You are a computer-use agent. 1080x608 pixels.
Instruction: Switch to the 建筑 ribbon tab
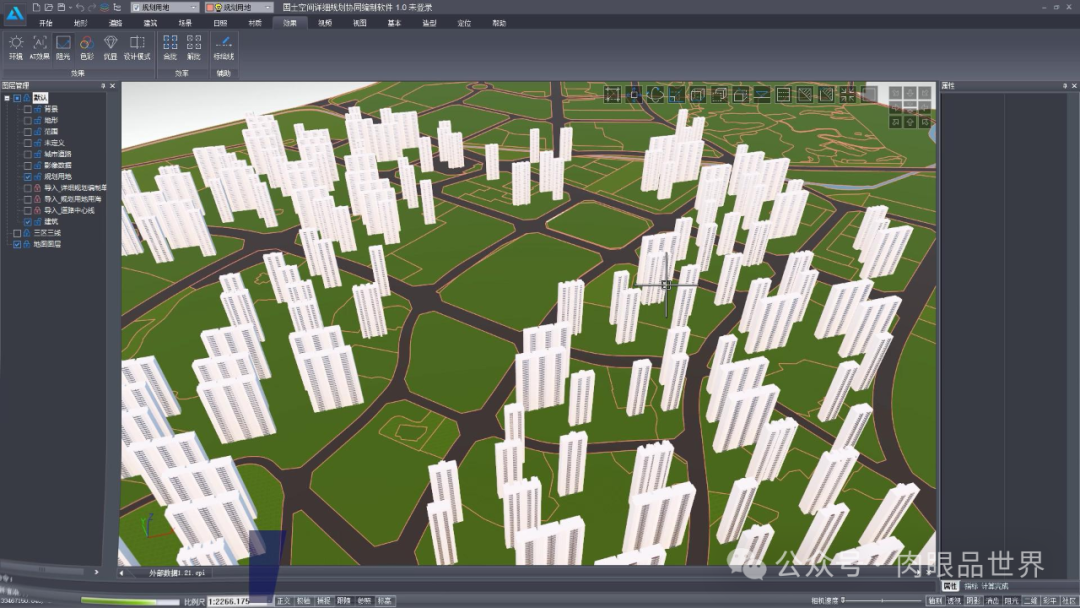(x=150, y=23)
